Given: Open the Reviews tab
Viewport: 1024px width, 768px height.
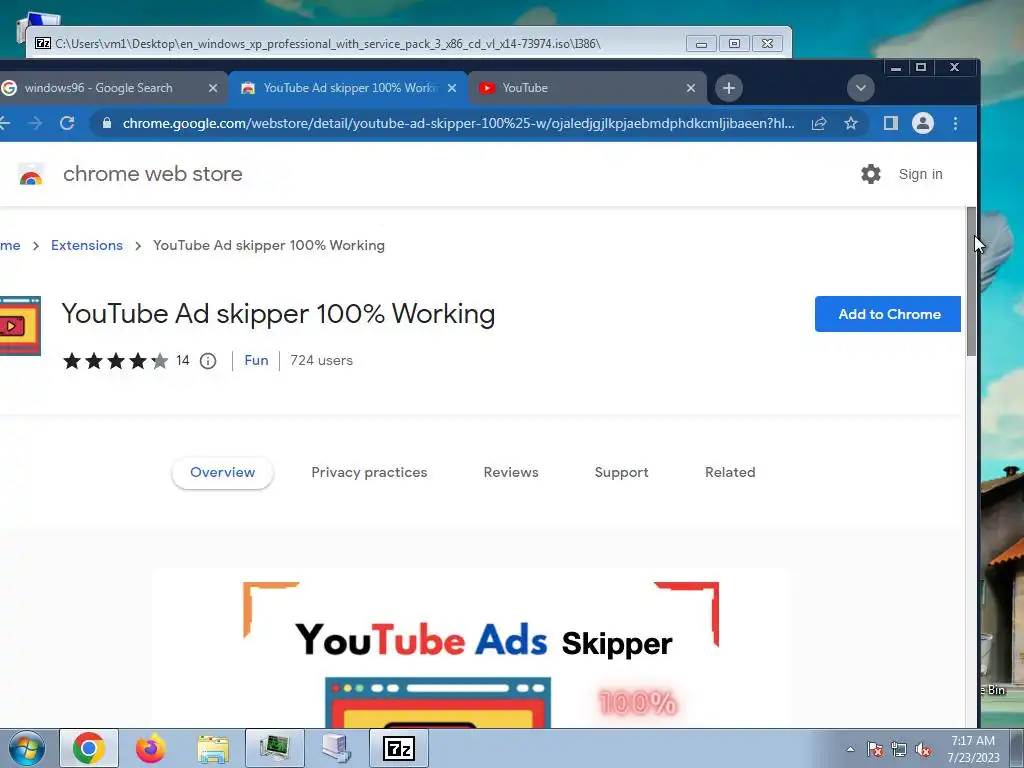Looking at the screenshot, I should 511,472.
